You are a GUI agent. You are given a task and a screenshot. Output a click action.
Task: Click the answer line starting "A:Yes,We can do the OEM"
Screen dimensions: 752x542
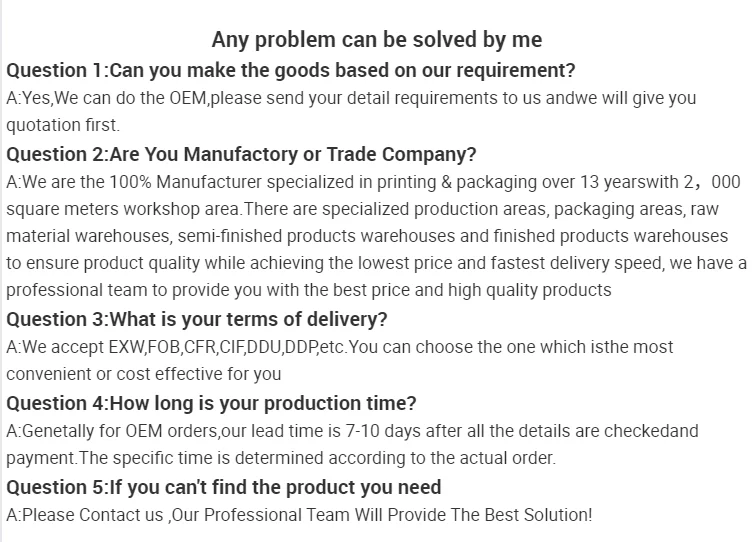(351, 98)
